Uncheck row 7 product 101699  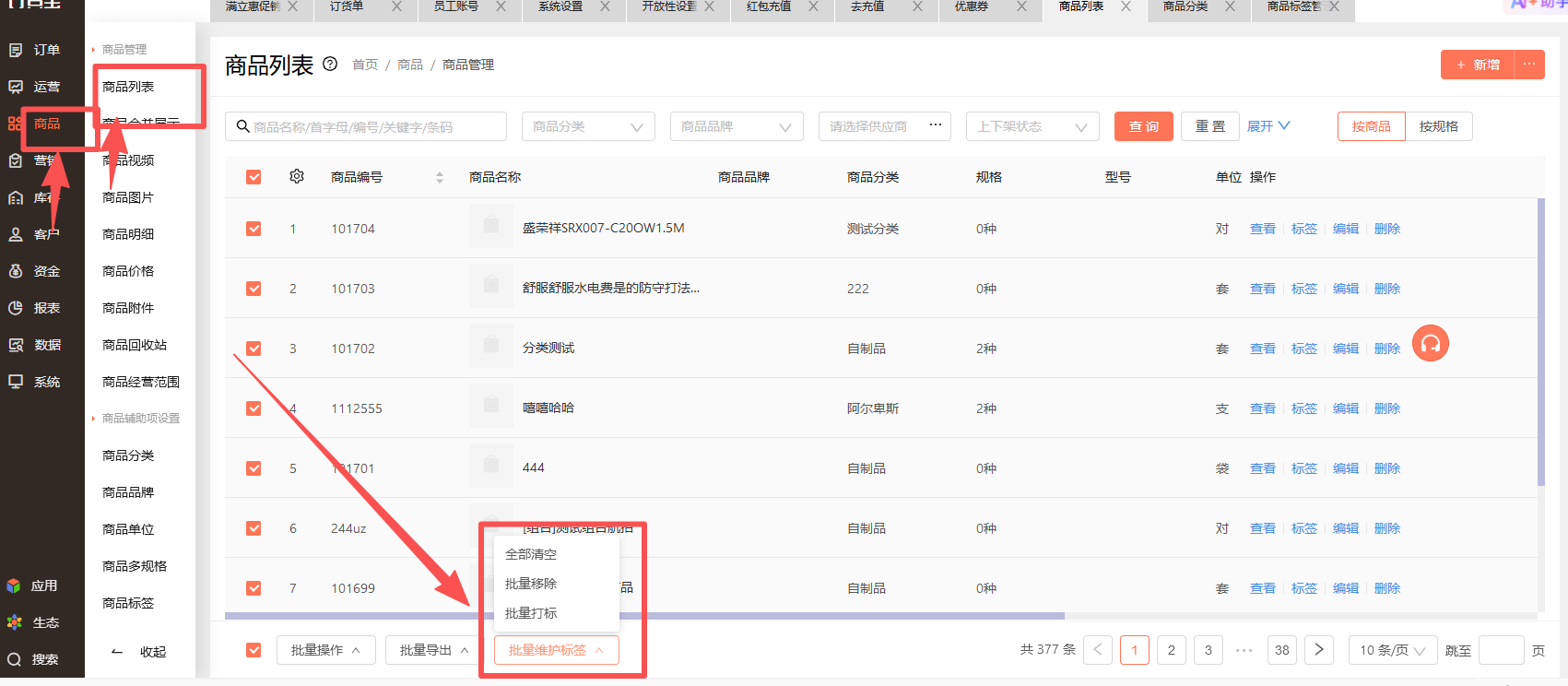pos(253,588)
